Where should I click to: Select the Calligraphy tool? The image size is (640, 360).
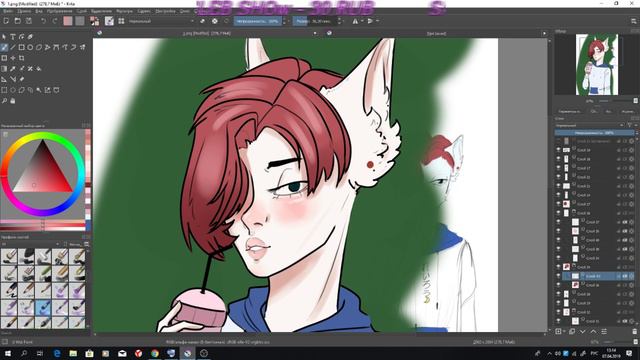[x=30, y=37]
